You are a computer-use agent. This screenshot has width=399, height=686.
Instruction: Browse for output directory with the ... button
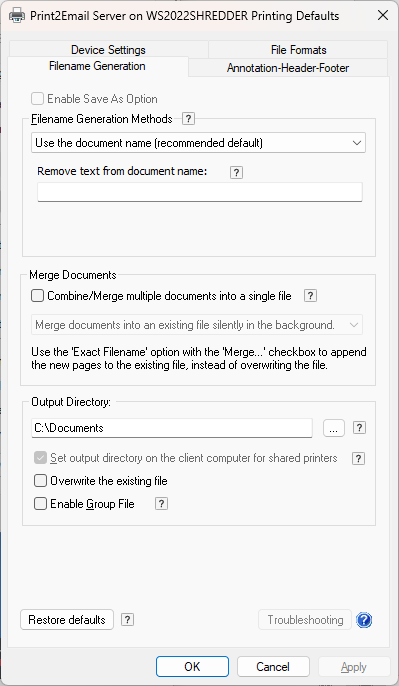click(334, 428)
